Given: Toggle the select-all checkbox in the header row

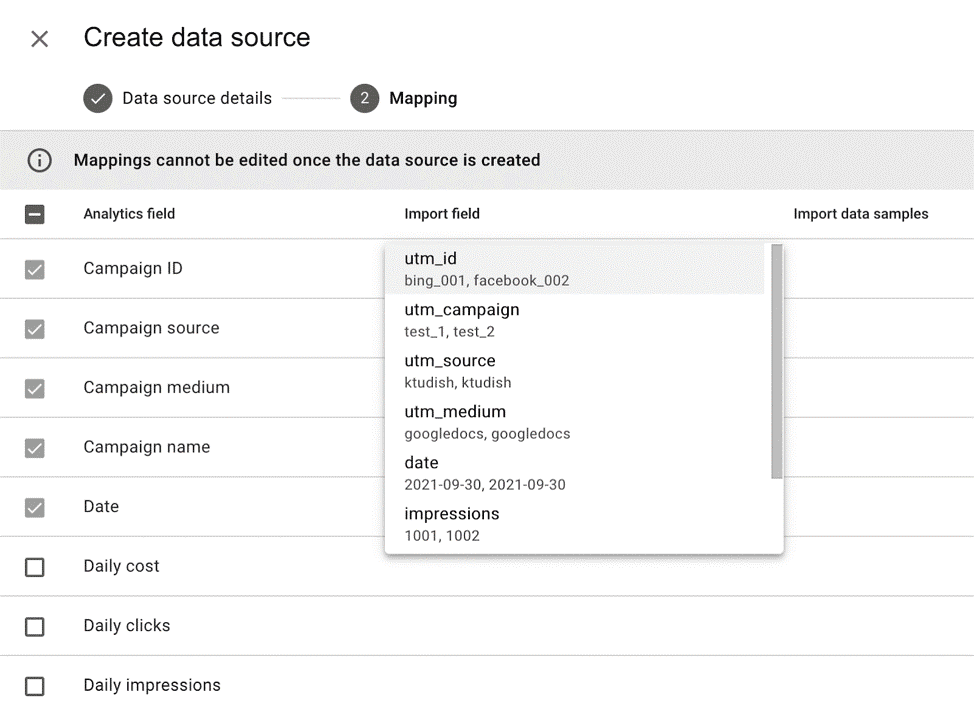Looking at the screenshot, I should 36,213.
